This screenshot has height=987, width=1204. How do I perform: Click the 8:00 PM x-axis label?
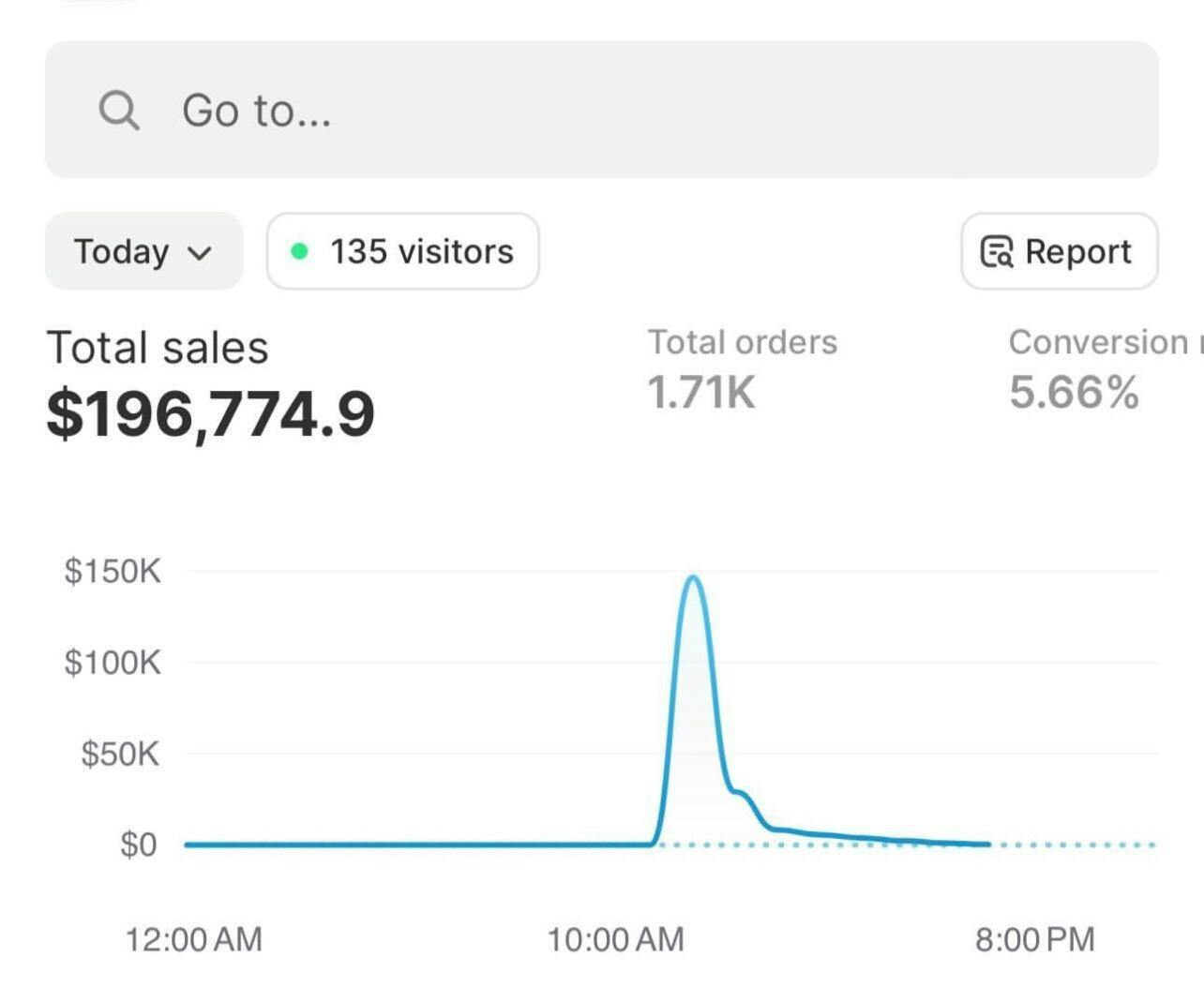pyautogui.click(x=1034, y=938)
